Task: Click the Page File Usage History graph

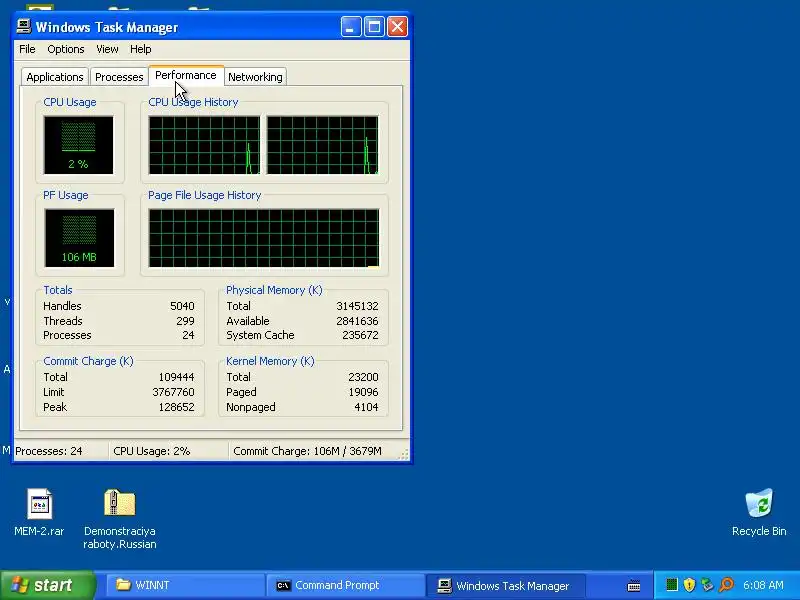Action: click(x=264, y=238)
